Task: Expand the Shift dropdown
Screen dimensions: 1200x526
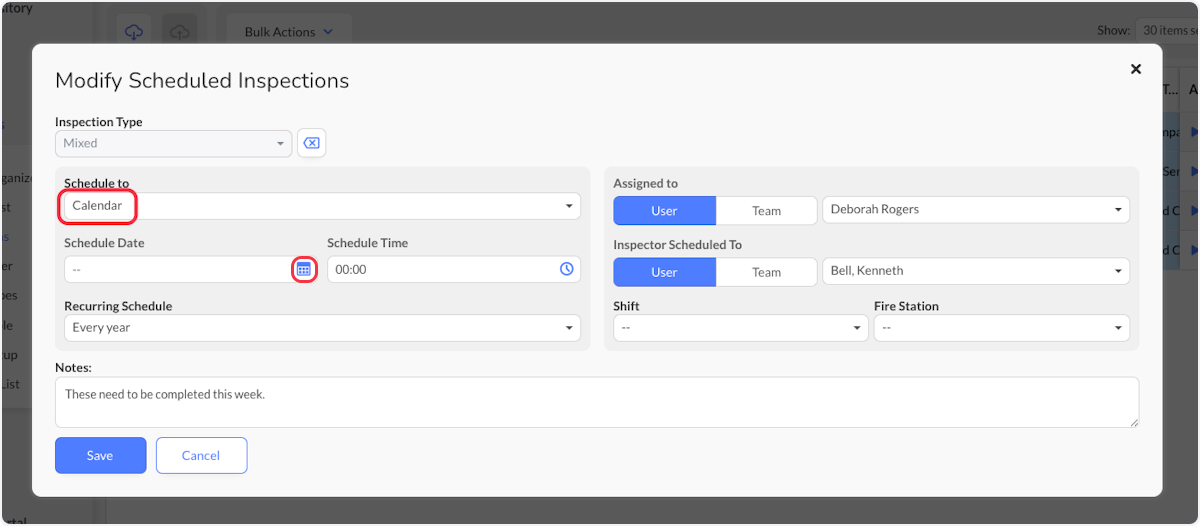Action: (x=741, y=328)
